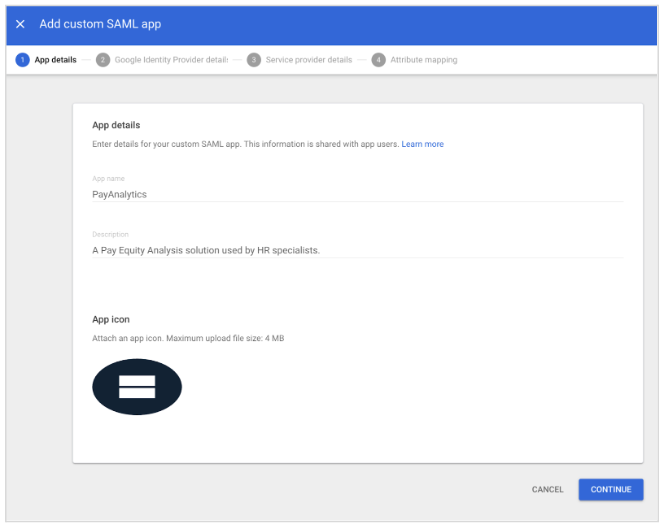Select the App details step label
Screen dimensions: 665x525
point(55,60)
